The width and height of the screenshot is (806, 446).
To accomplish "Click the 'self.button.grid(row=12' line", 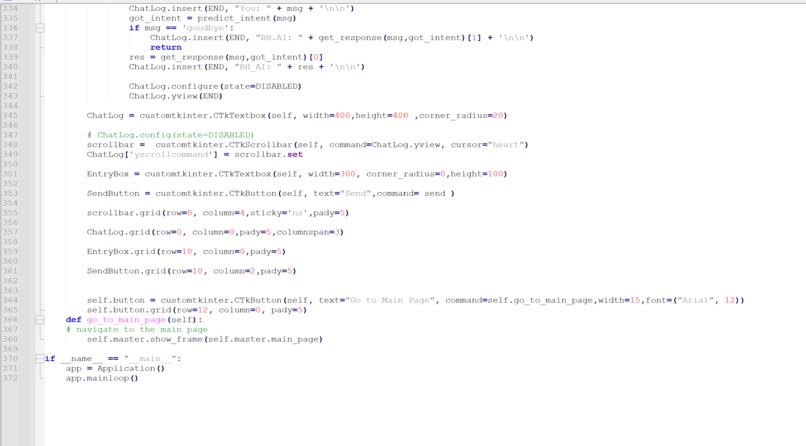I will tap(196, 310).
